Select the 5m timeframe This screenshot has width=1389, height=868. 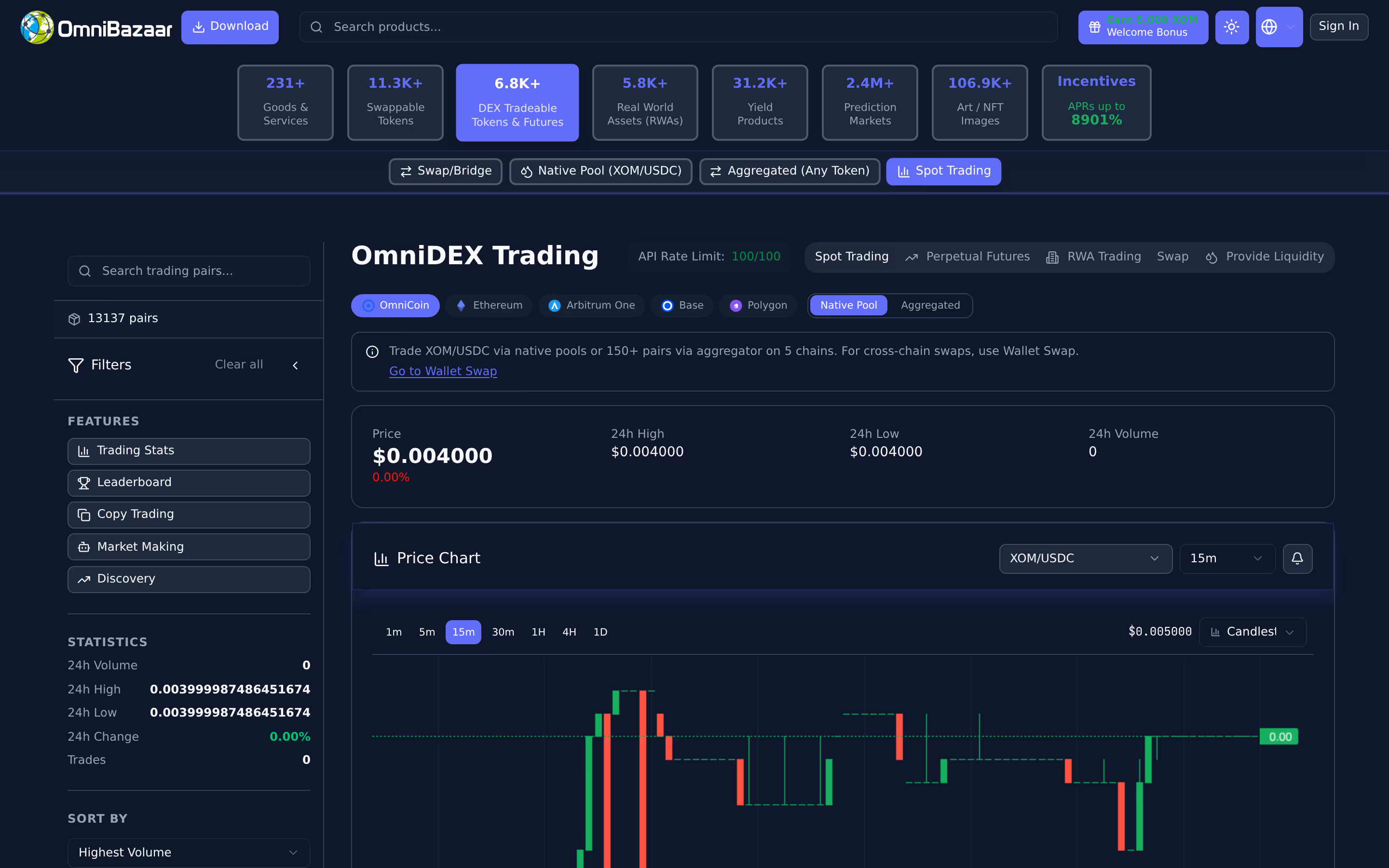(427, 632)
